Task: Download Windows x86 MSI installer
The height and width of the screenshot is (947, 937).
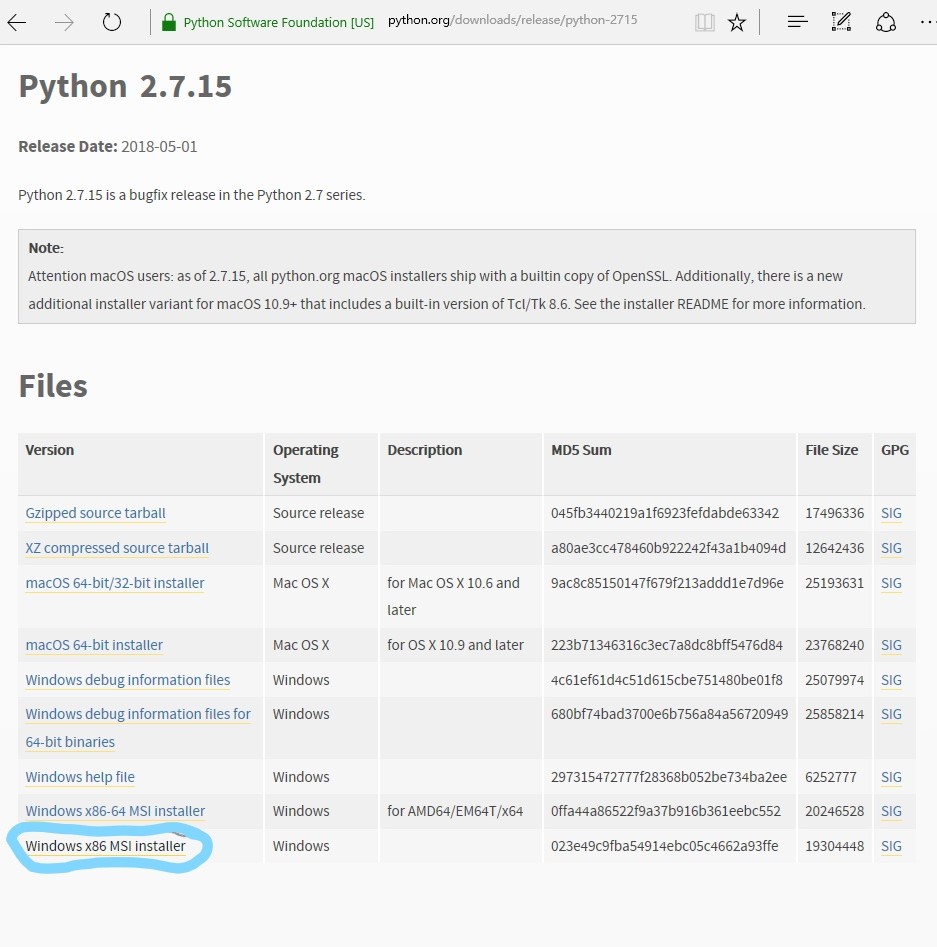Action: [x=105, y=846]
